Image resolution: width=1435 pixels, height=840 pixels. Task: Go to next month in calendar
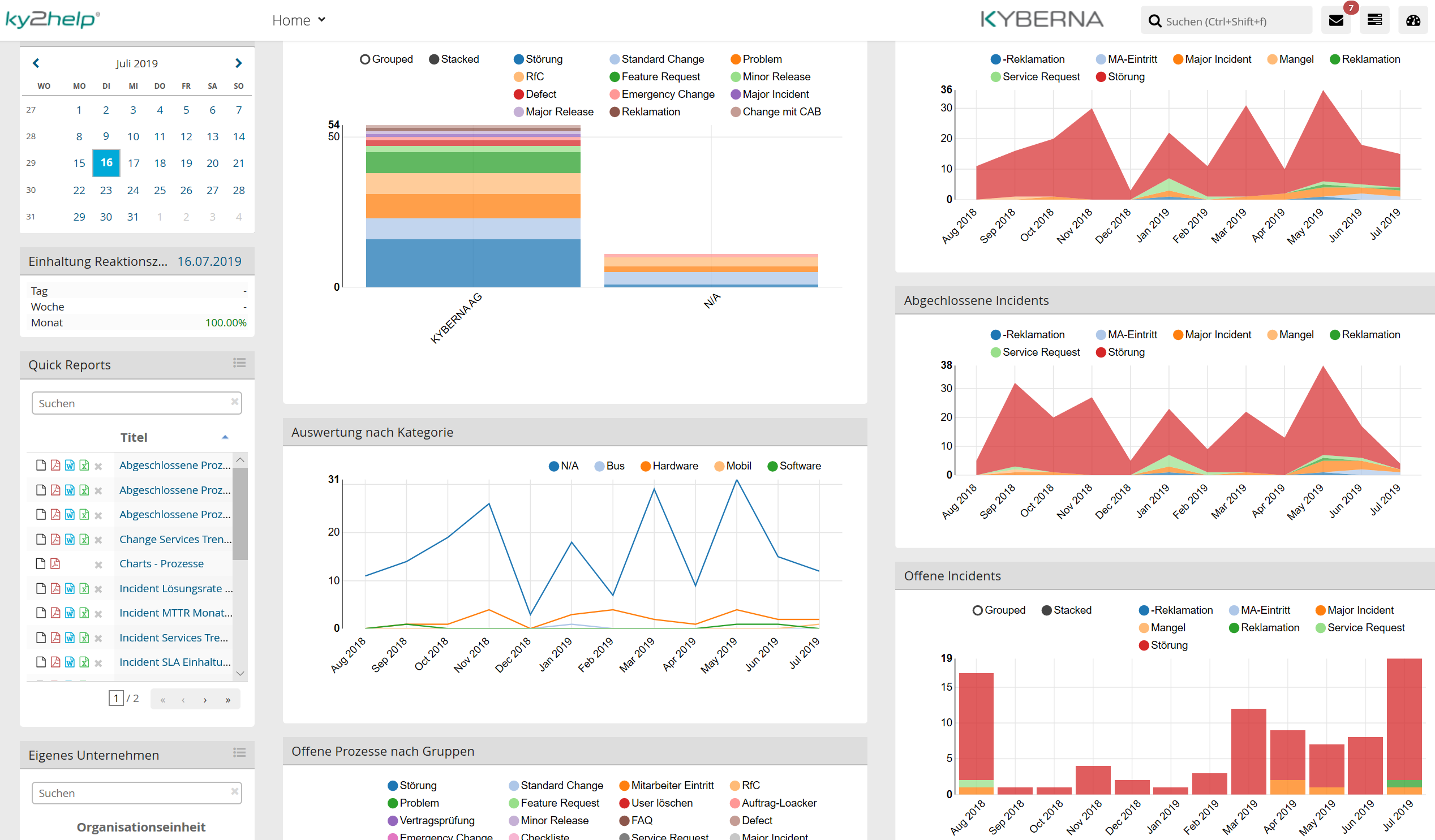click(x=239, y=63)
